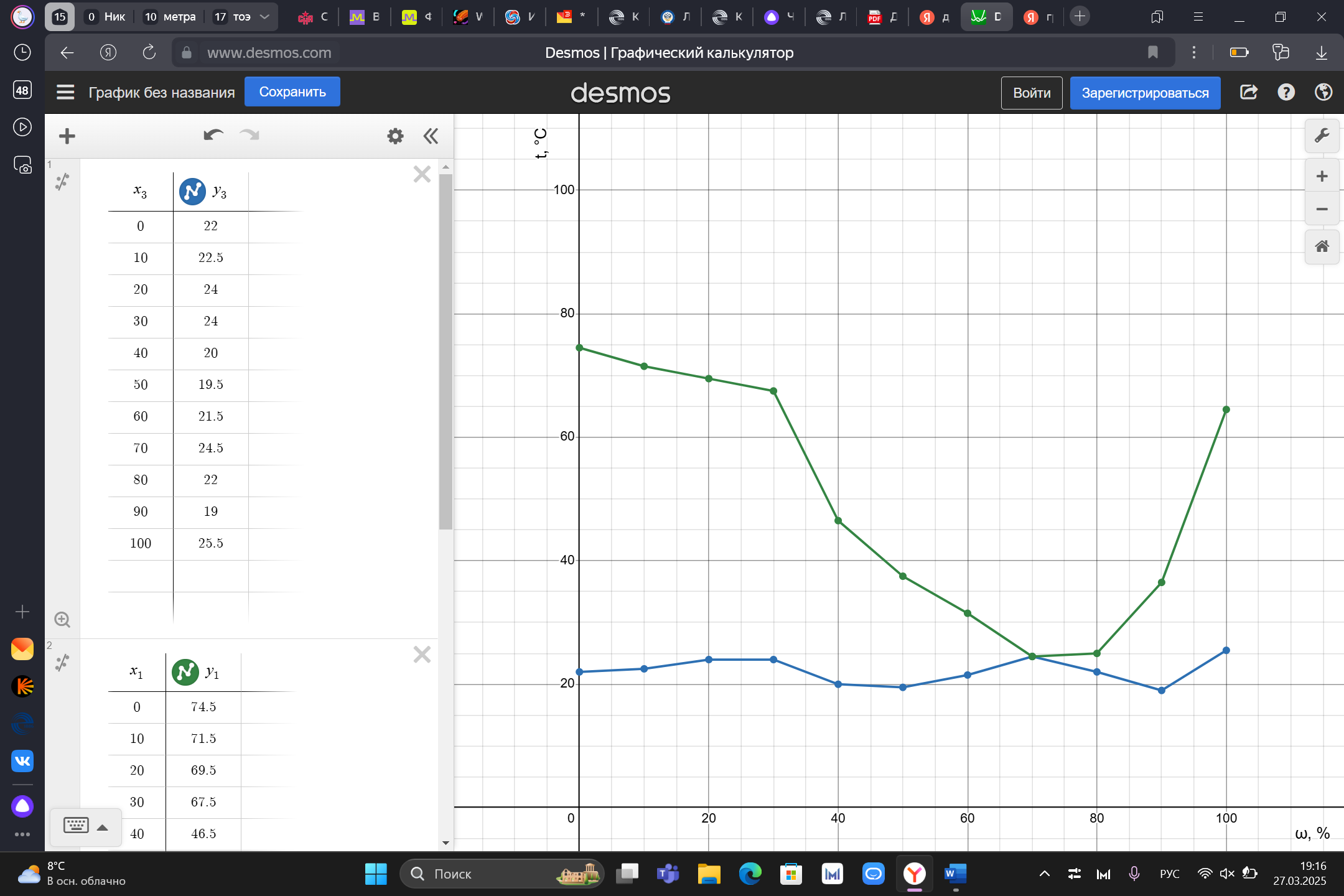Screen dimensions: 1344x896
Task: Click the www.desmos.com address field
Action: [269, 53]
